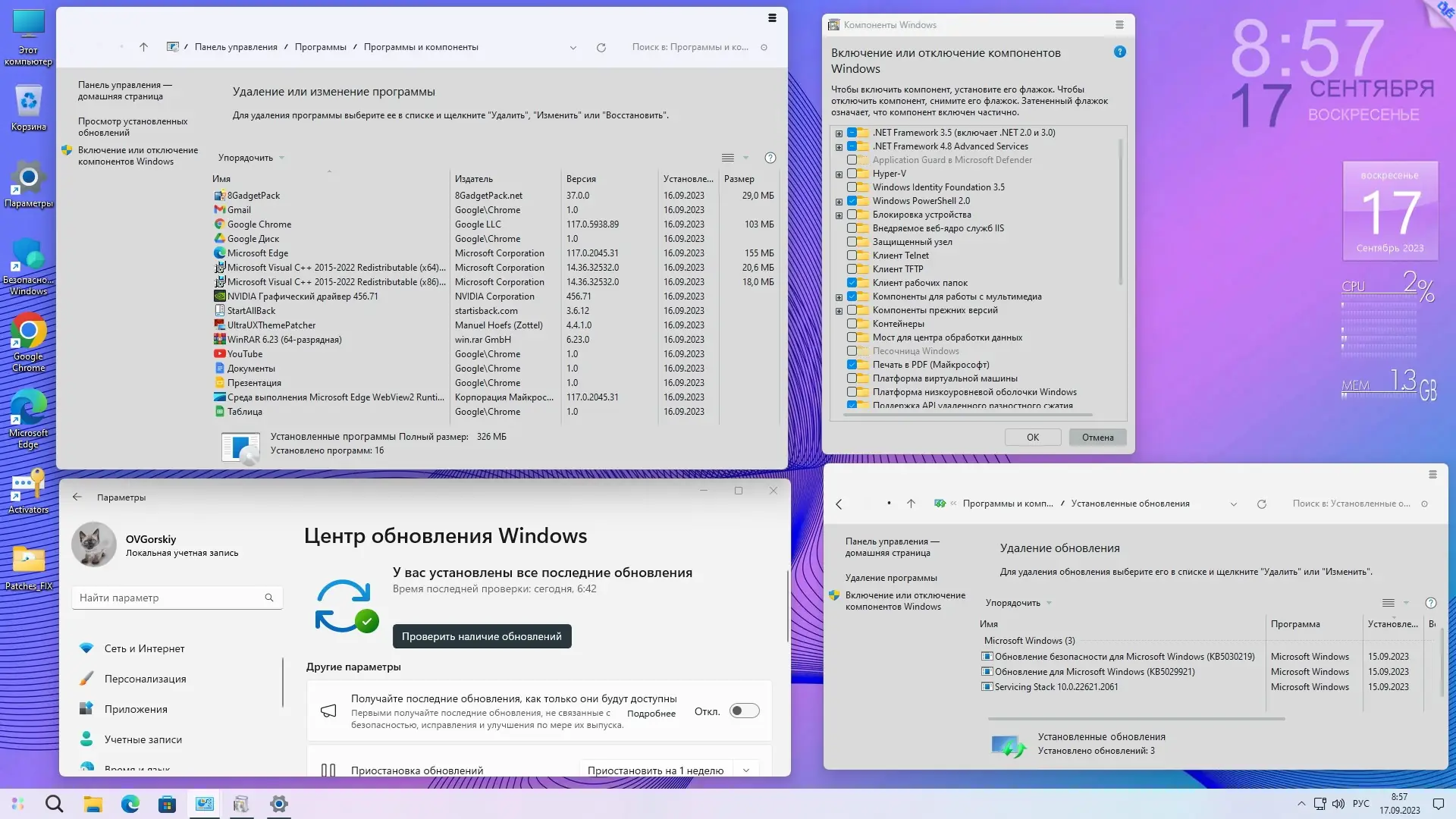Click the Check for updates button
Screen dimensions: 1456x819
tap(482, 636)
